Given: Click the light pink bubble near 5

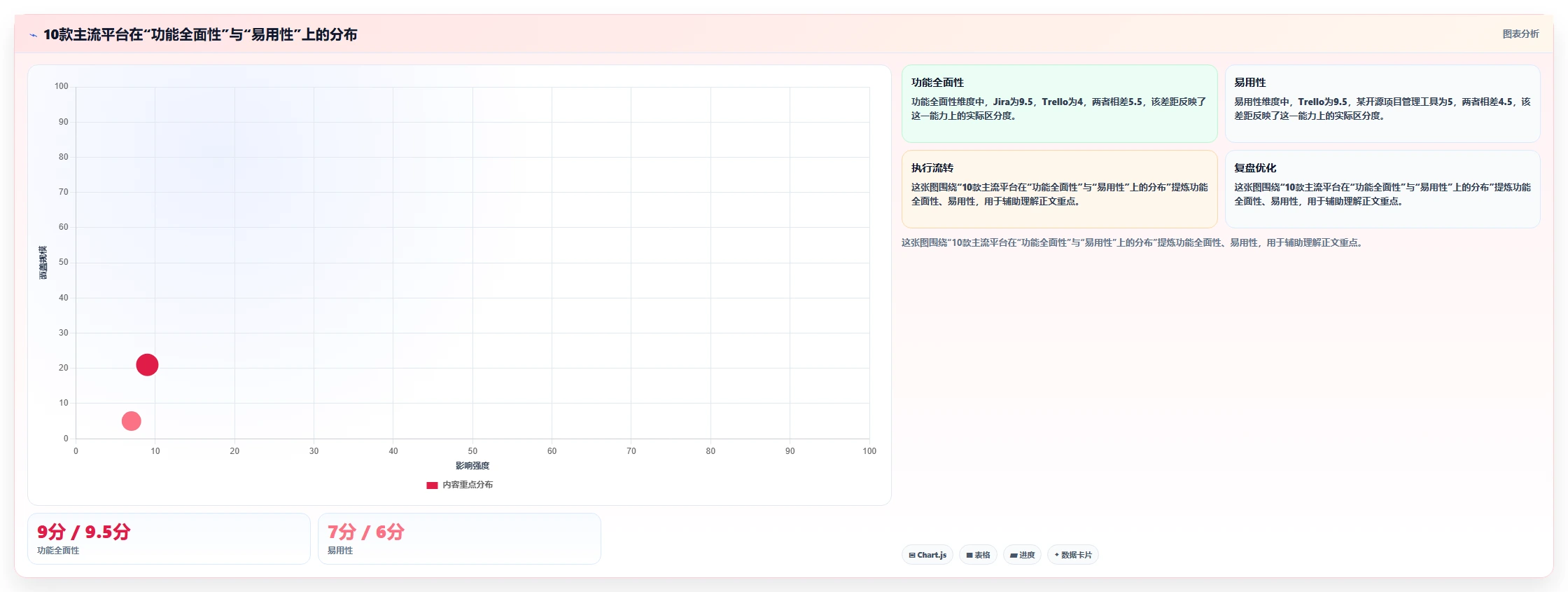Looking at the screenshot, I should click(131, 421).
